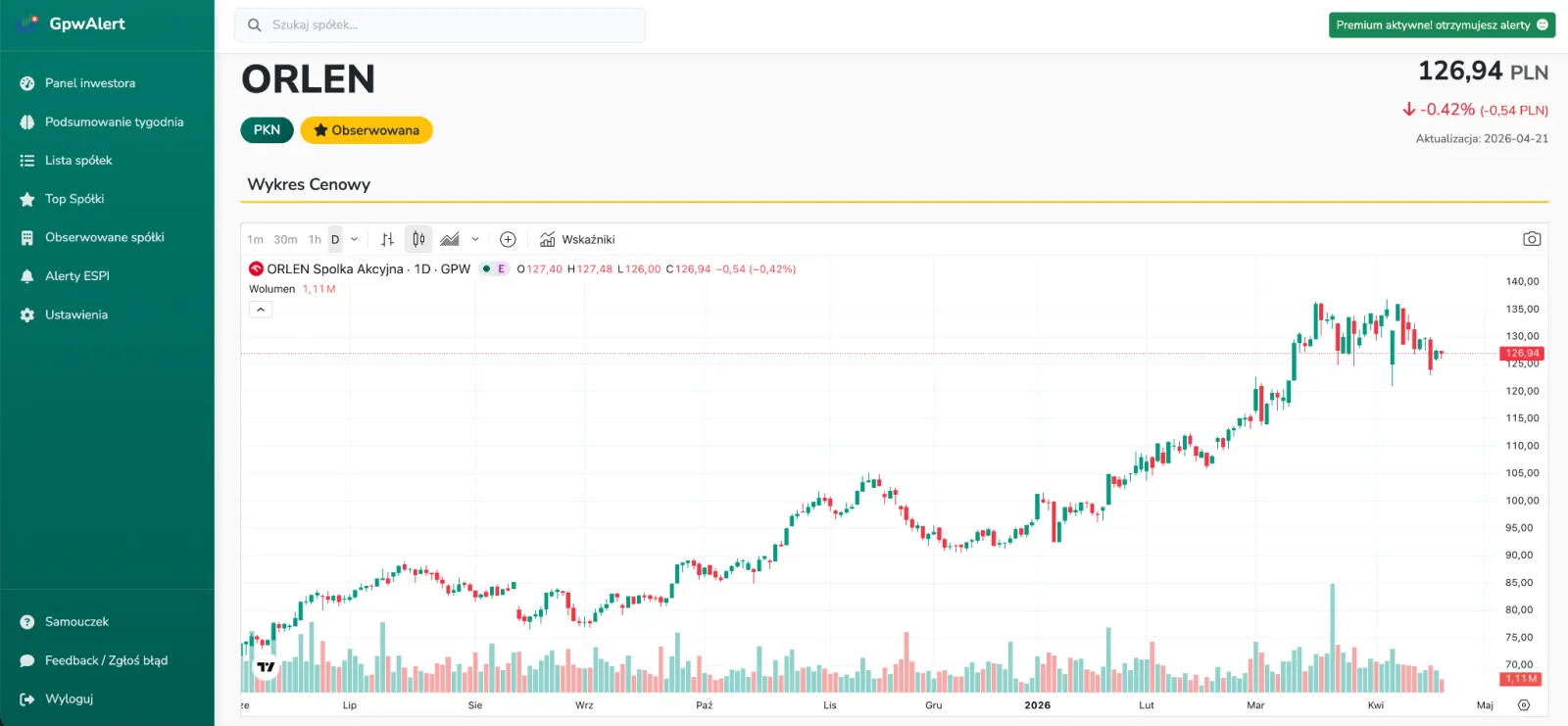1568x726 pixels.
Task: Go to Top Spółki page
Action: click(74, 199)
